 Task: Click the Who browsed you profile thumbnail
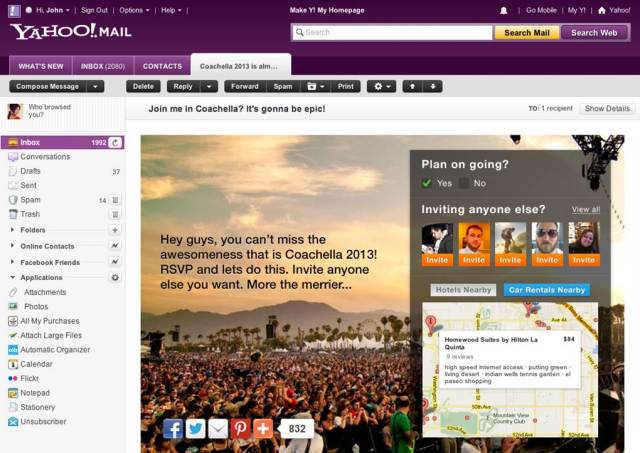15,111
